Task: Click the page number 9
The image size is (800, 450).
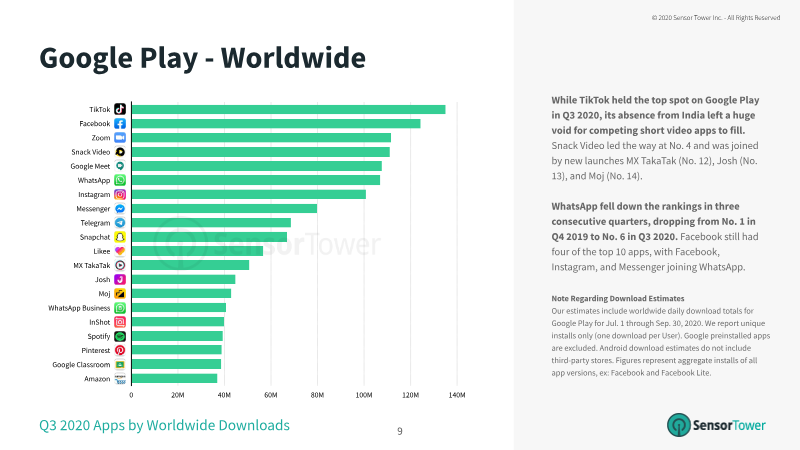Action: 400,432
